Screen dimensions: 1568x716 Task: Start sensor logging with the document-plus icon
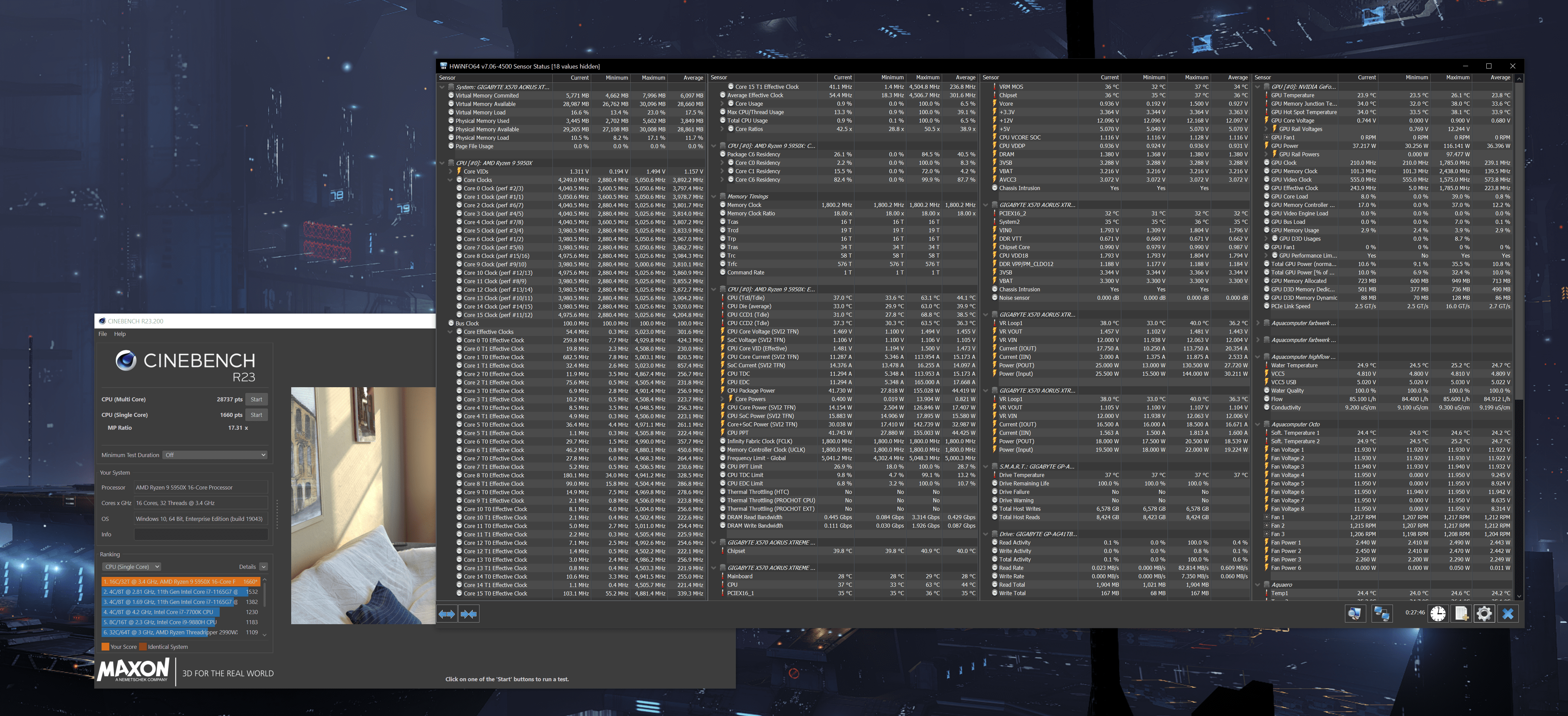point(1461,614)
